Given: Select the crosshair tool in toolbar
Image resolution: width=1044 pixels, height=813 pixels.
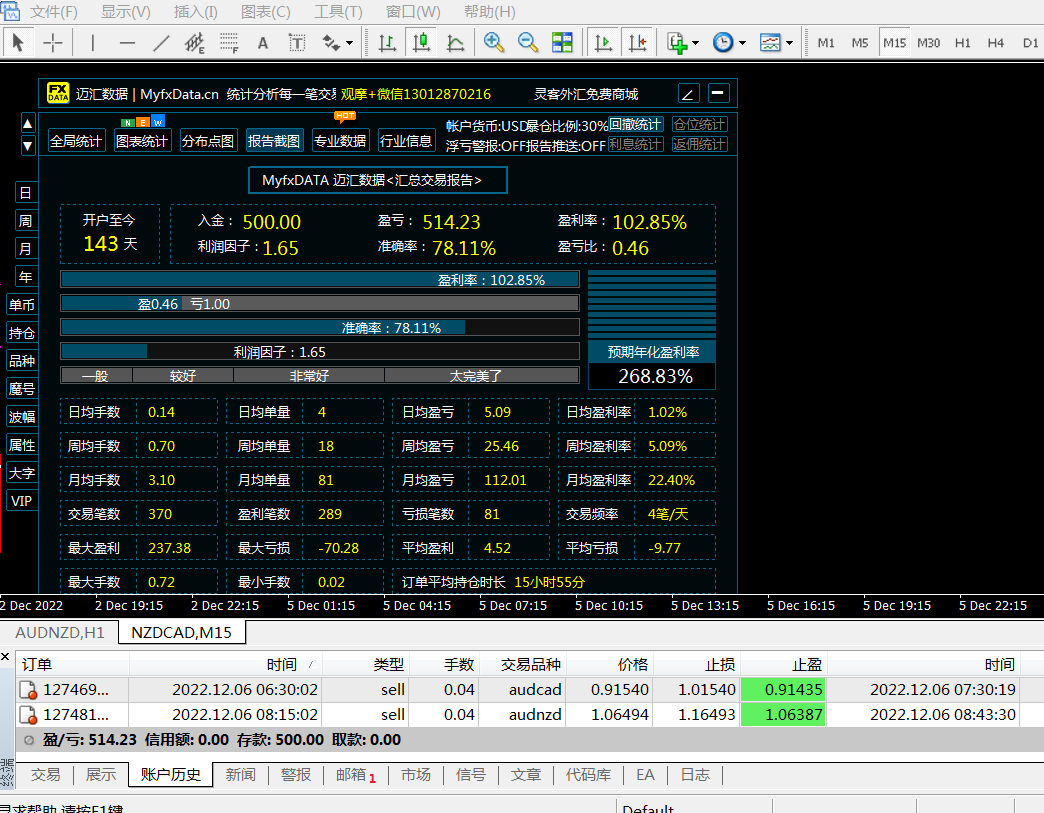Looking at the screenshot, I should tap(53, 43).
